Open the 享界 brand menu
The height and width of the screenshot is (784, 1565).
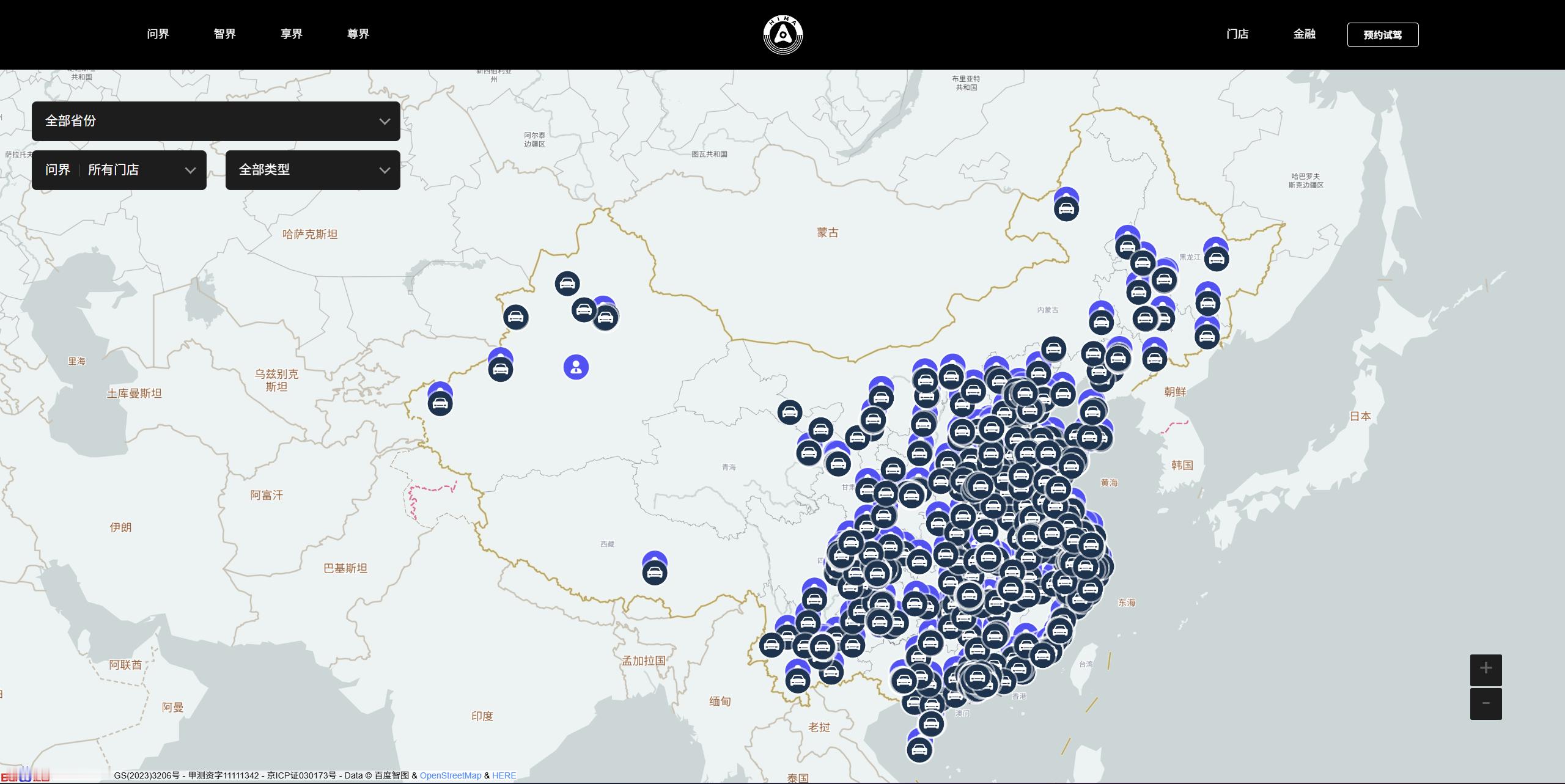point(292,34)
